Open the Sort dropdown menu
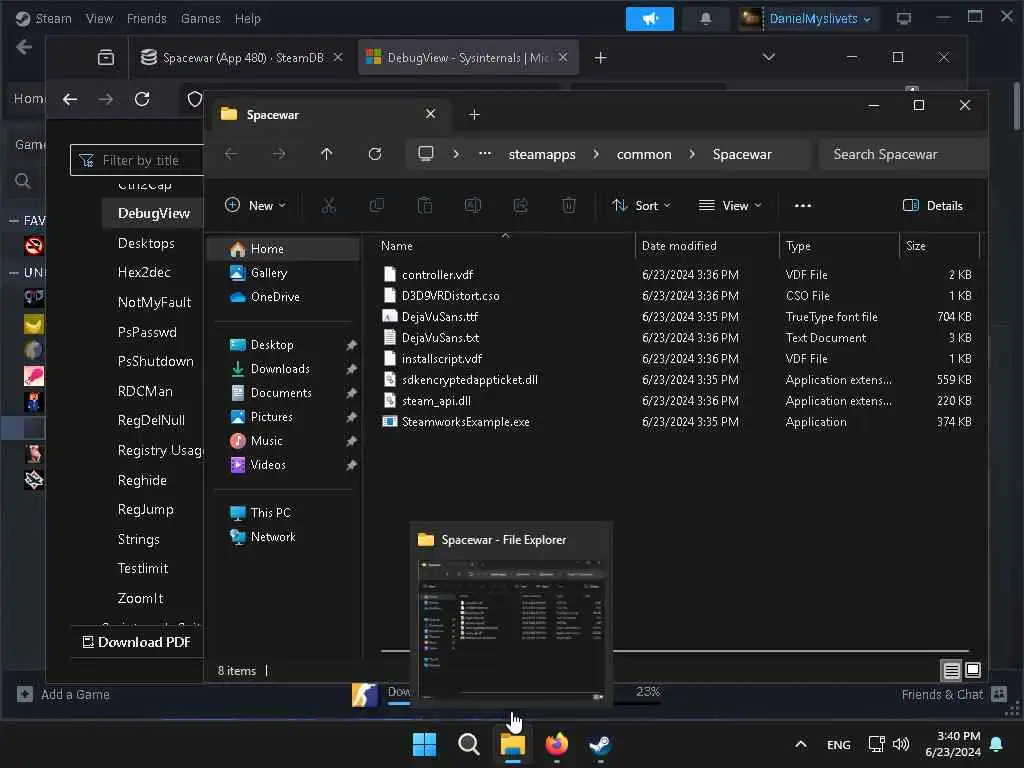Image resolution: width=1024 pixels, height=768 pixels. click(x=641, y=206)
